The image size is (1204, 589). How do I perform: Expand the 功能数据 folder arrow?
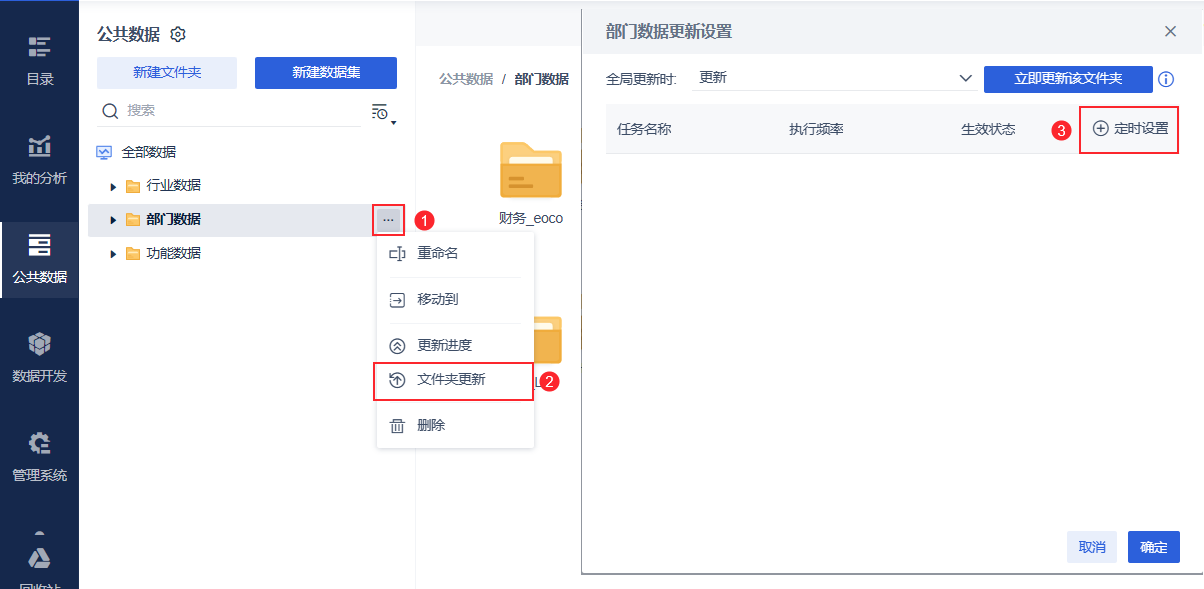(113, 254)
